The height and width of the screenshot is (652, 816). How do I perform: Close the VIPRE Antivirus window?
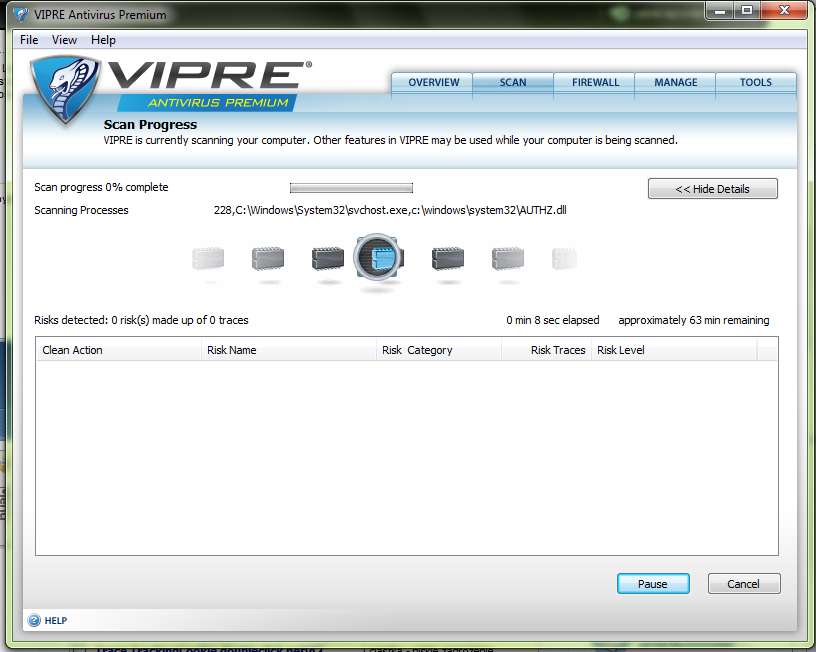785,11
